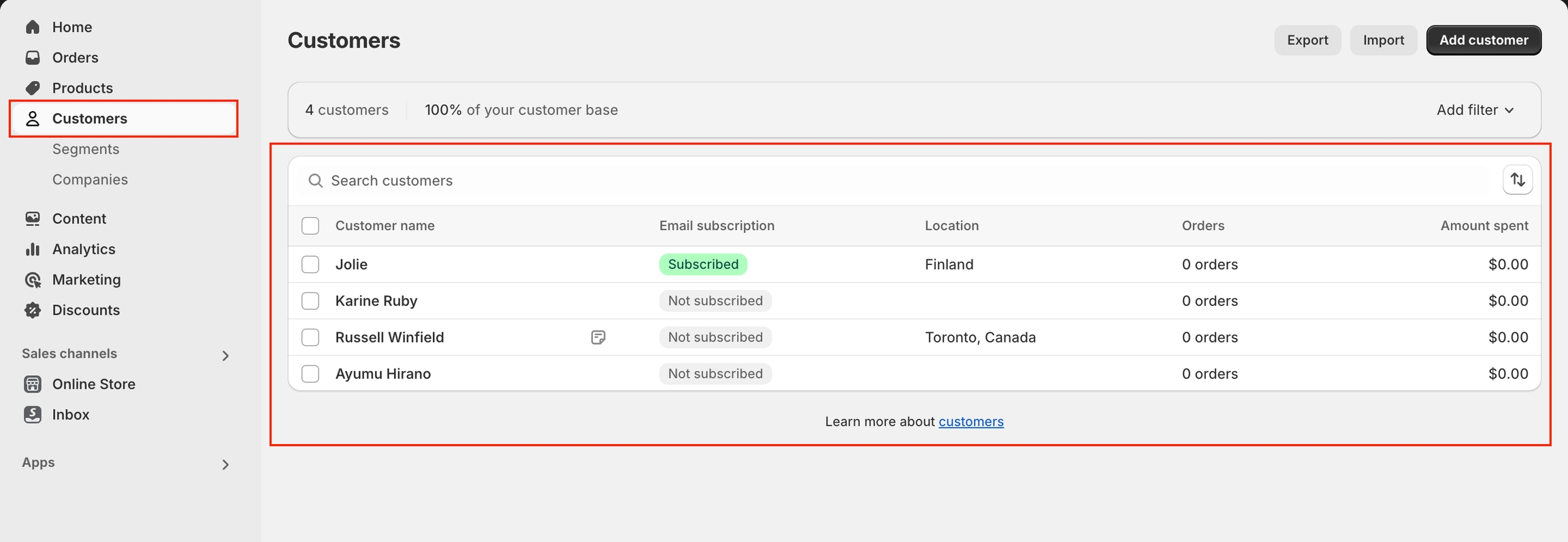This screenshot has width=1568, height=542.
Task: Focus the Search customers field
Action: tap(885, 180)
